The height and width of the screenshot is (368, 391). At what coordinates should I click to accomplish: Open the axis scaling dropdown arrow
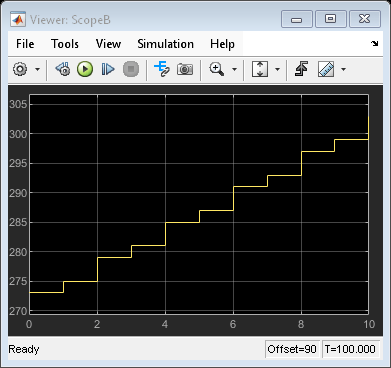pyautogui.click(x=277, y=69)
